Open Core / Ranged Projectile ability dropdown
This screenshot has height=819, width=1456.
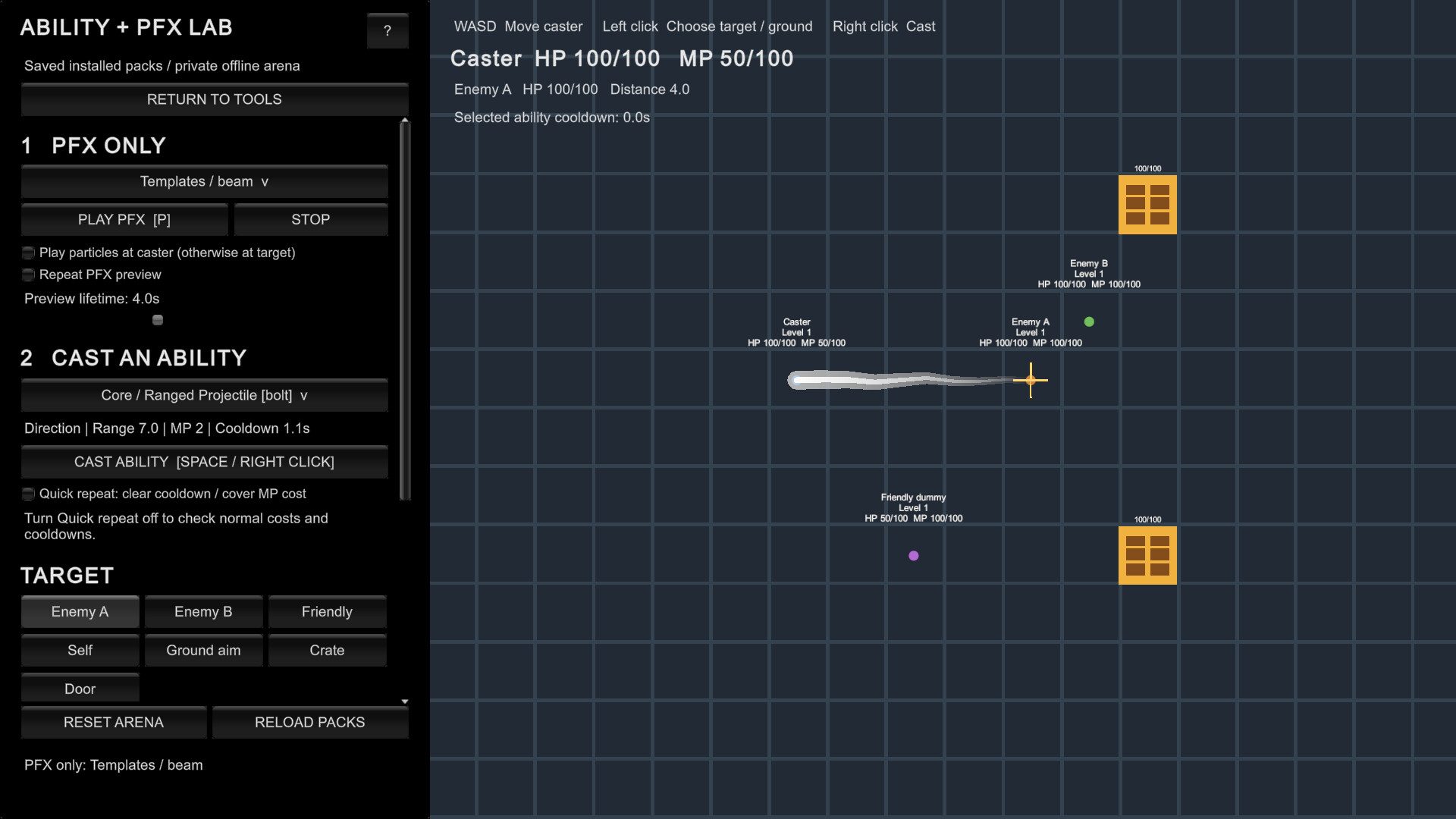tap(205, 395)
